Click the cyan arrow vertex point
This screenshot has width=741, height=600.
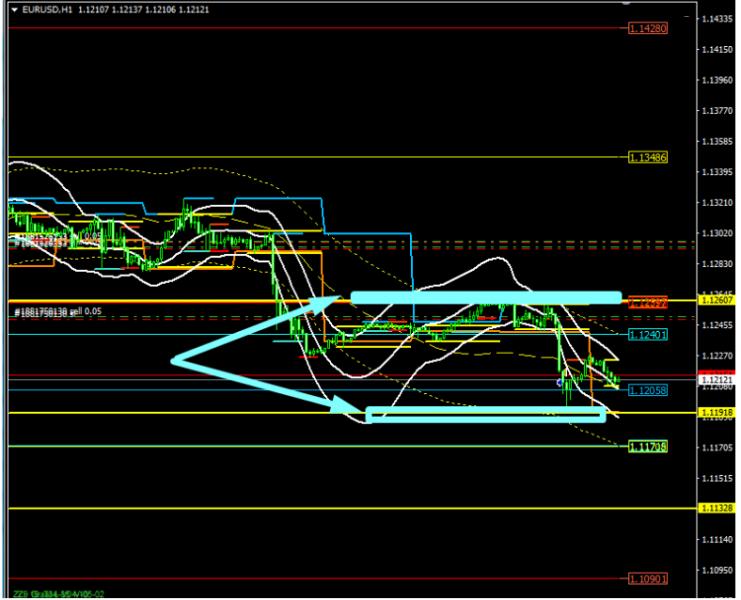click(174, 361)
